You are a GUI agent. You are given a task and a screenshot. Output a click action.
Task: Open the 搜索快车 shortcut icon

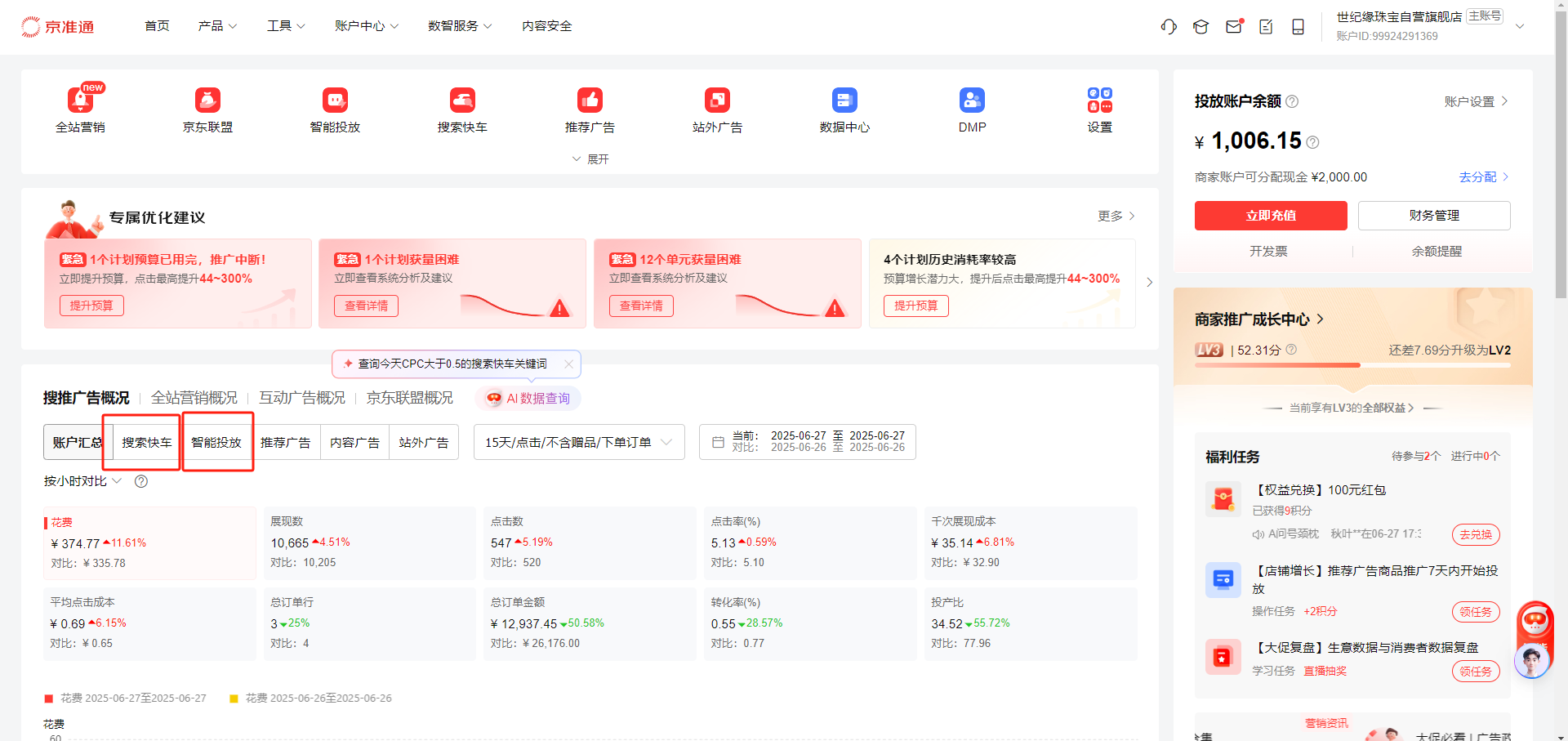click(x=462, y=101)
